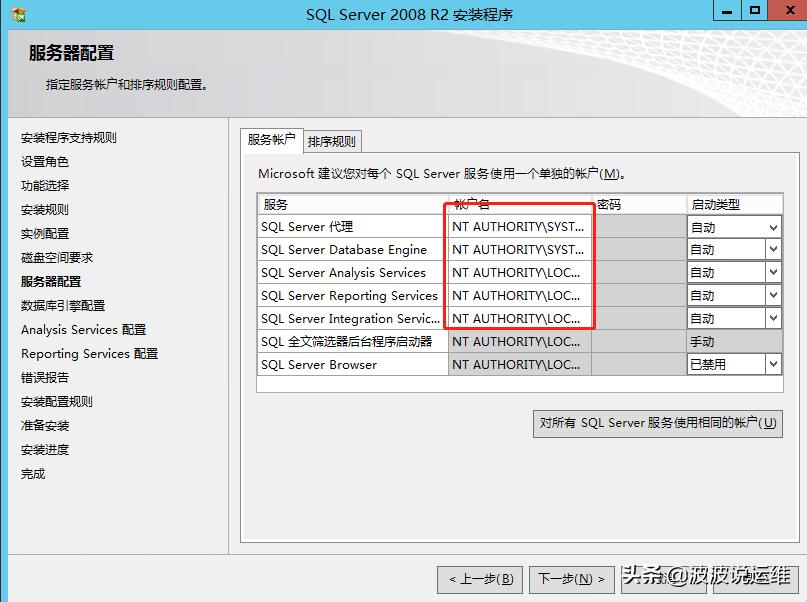Screen dimensions: 807x602
Task: Select 数据库引擎配置 in the left step list
Action: pyautogui.click(x=62, y=305)
